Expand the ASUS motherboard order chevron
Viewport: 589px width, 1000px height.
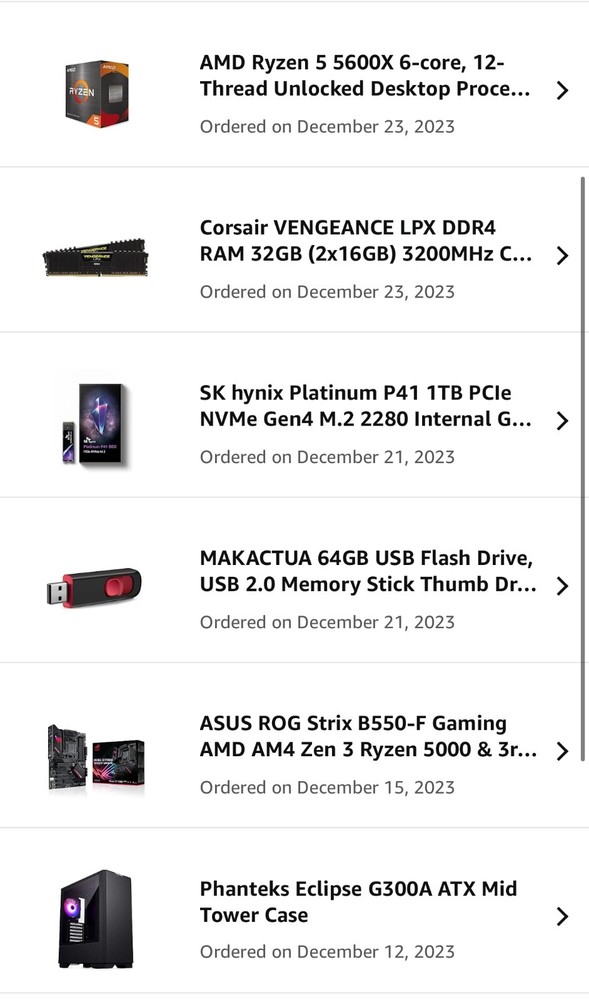[562, 751]
